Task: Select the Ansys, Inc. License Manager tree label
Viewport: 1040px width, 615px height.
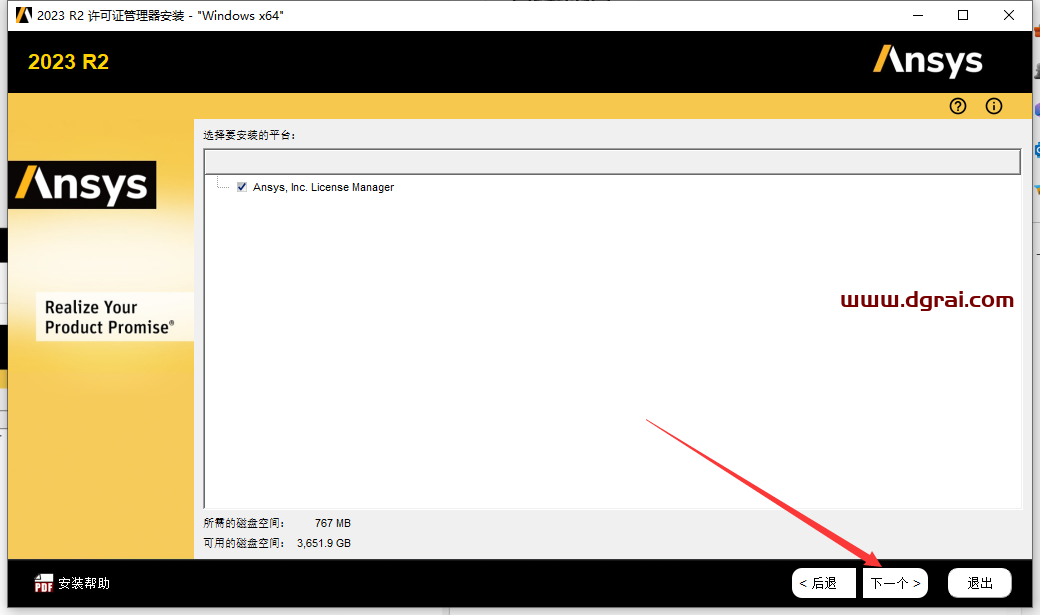Action: [323, 187]
